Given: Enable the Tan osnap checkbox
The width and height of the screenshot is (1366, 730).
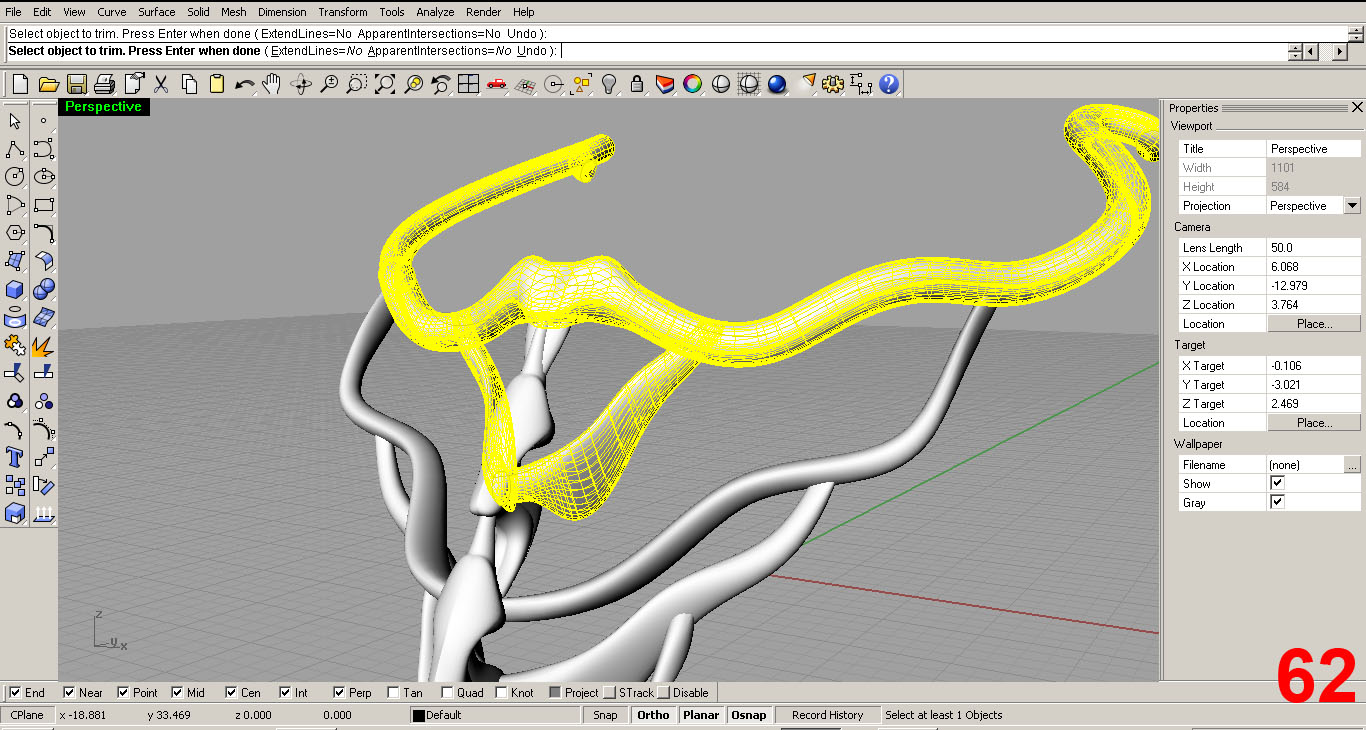Looking at the screenshot, I should [x=393, y=693].
